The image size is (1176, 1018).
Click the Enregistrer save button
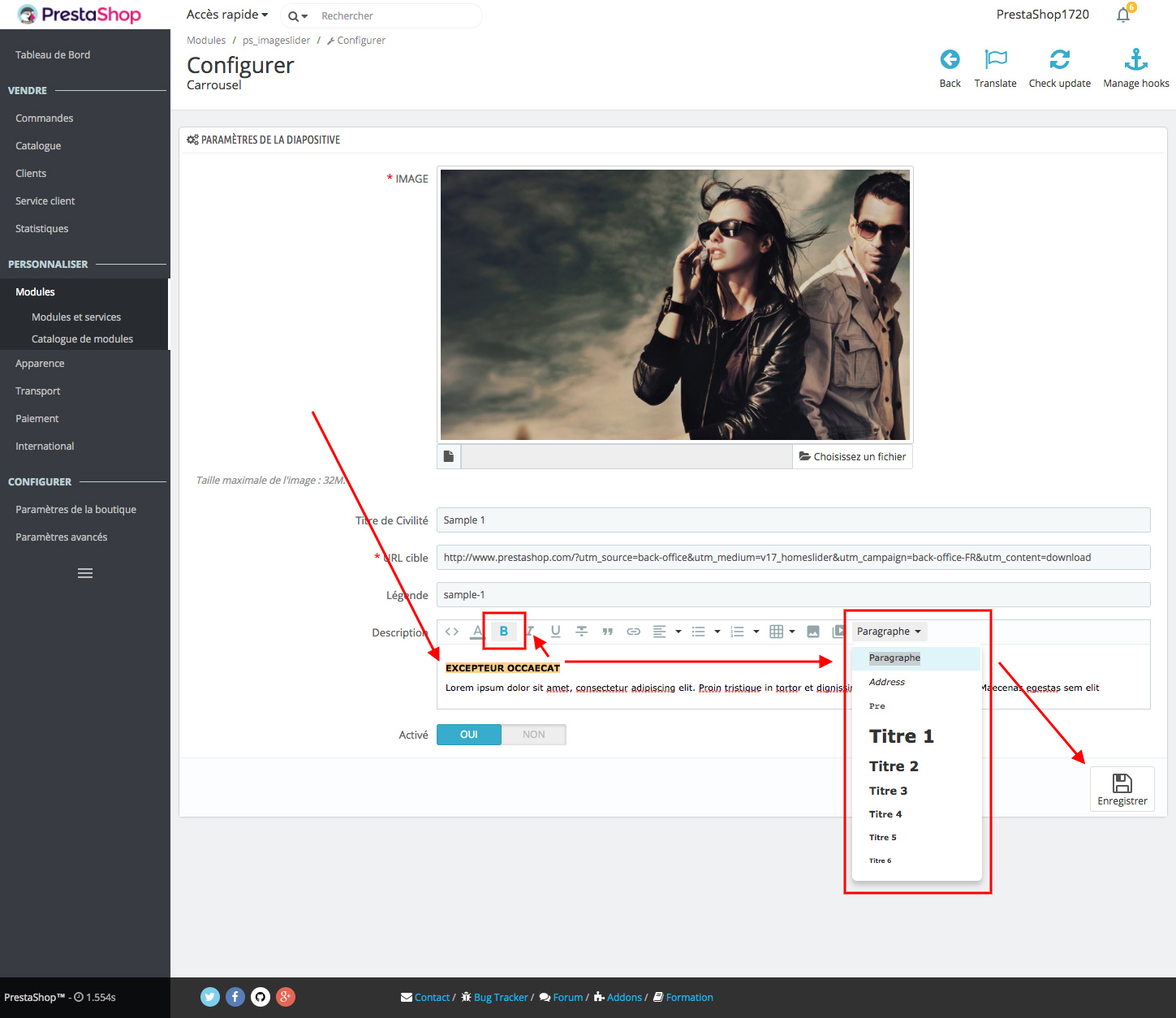click(x=1122, y=789)
